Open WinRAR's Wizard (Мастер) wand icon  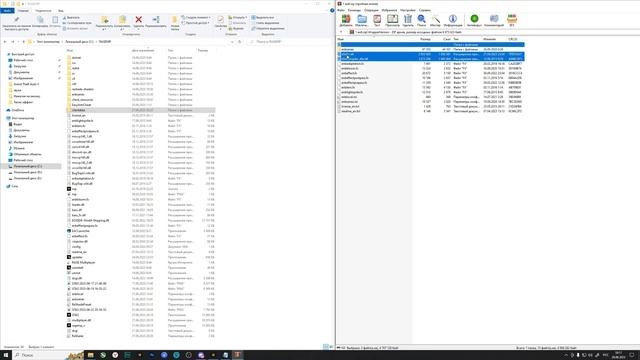click(x=436, y=20)
